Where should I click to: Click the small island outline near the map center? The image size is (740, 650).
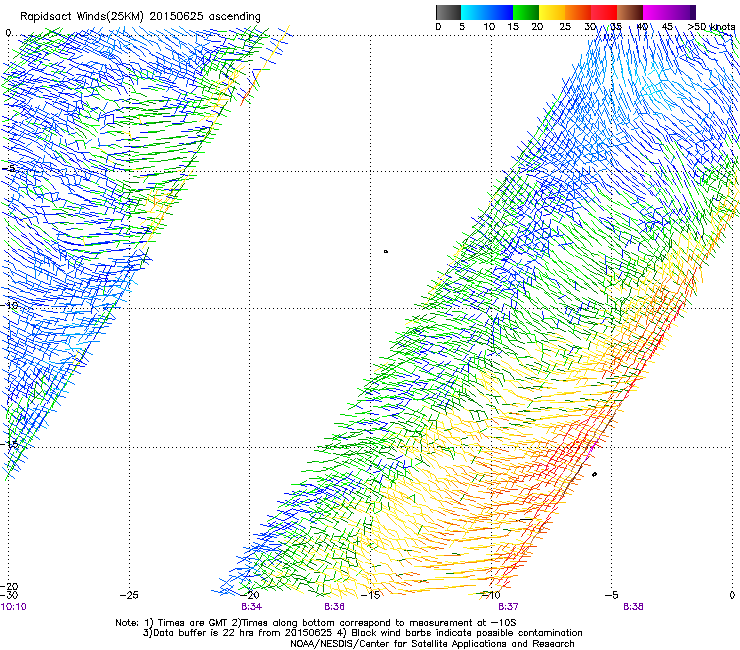[x=386, y=252]
